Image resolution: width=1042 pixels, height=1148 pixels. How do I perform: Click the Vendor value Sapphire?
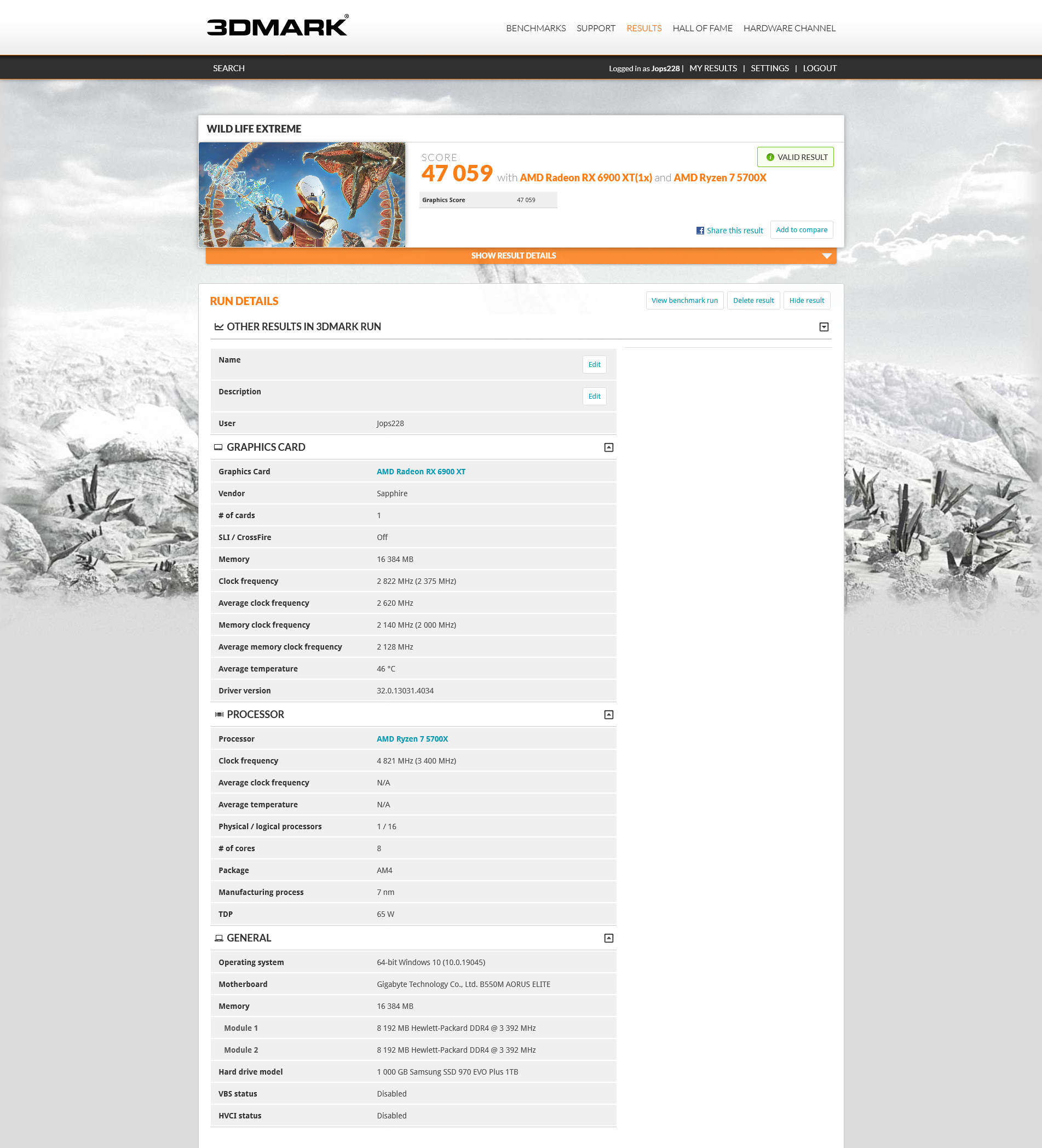[392, 493]
